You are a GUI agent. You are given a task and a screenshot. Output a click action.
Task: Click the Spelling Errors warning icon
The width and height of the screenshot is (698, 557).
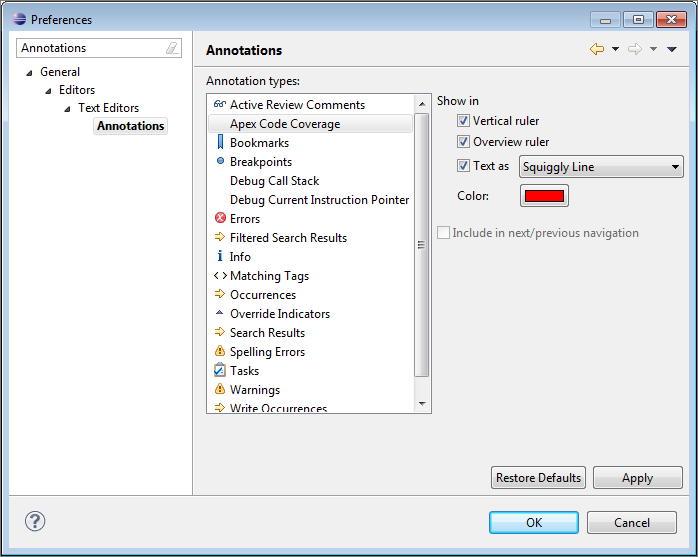219,351
